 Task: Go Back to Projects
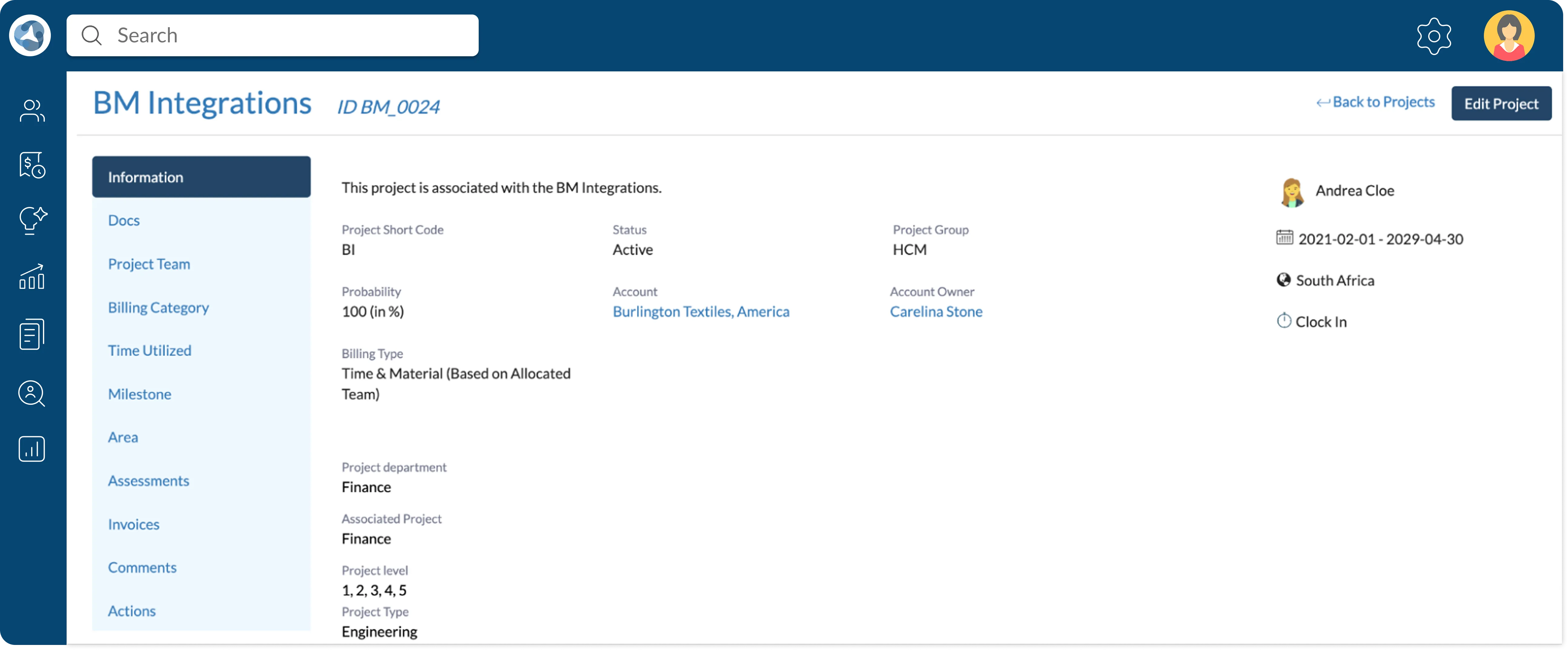click(1375, 102)
